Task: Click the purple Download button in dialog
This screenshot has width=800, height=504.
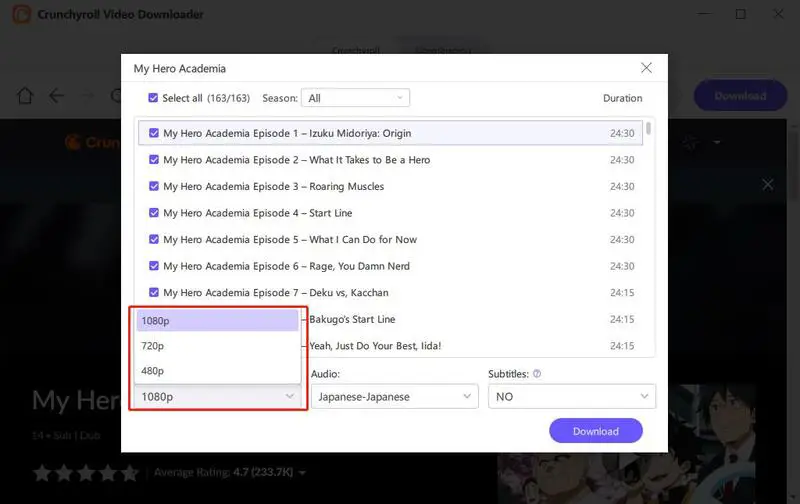Action: (595, 431)
